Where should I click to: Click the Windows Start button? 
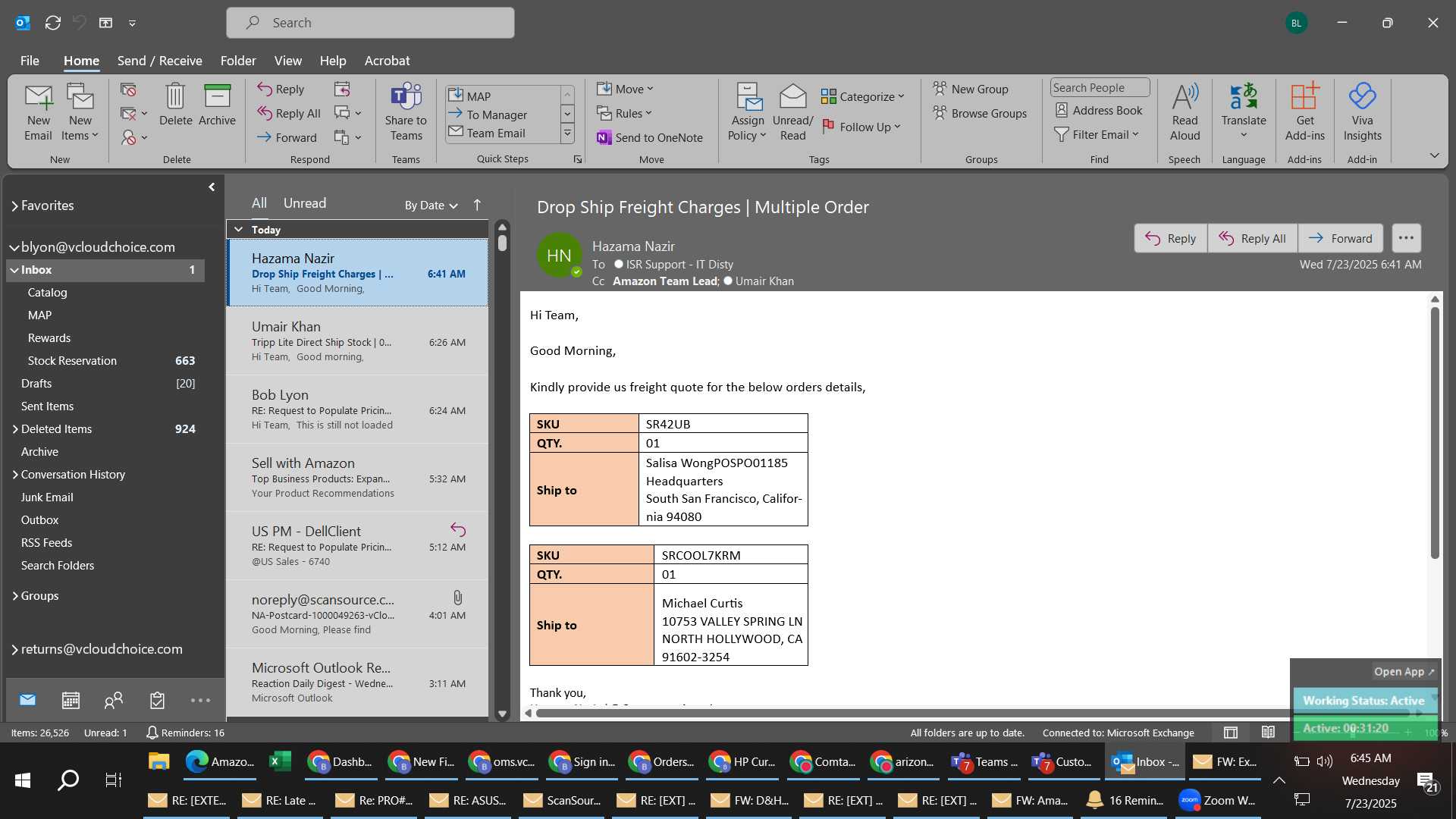point(22,780)
